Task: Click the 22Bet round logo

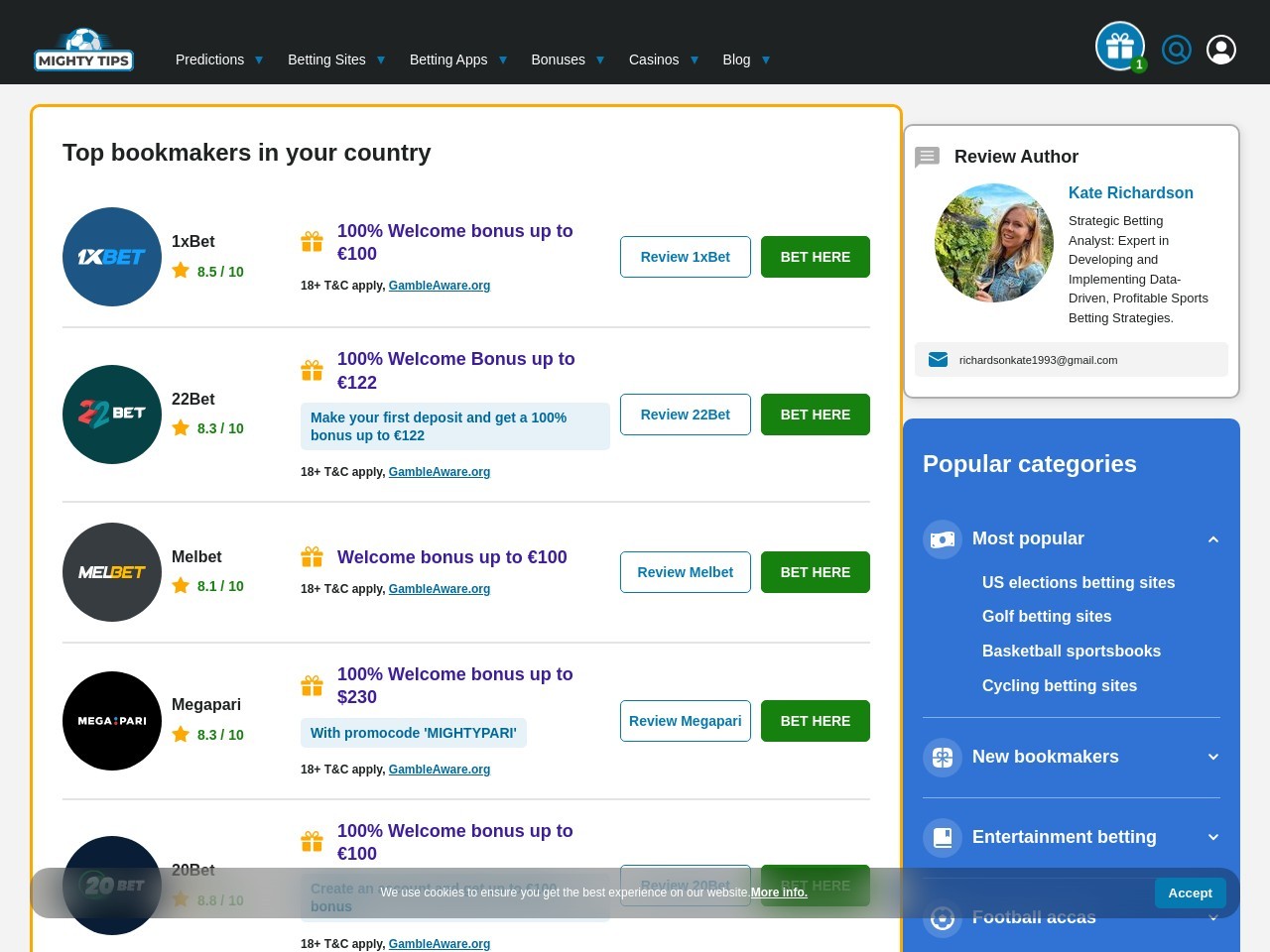Action: tap(112, 415)
